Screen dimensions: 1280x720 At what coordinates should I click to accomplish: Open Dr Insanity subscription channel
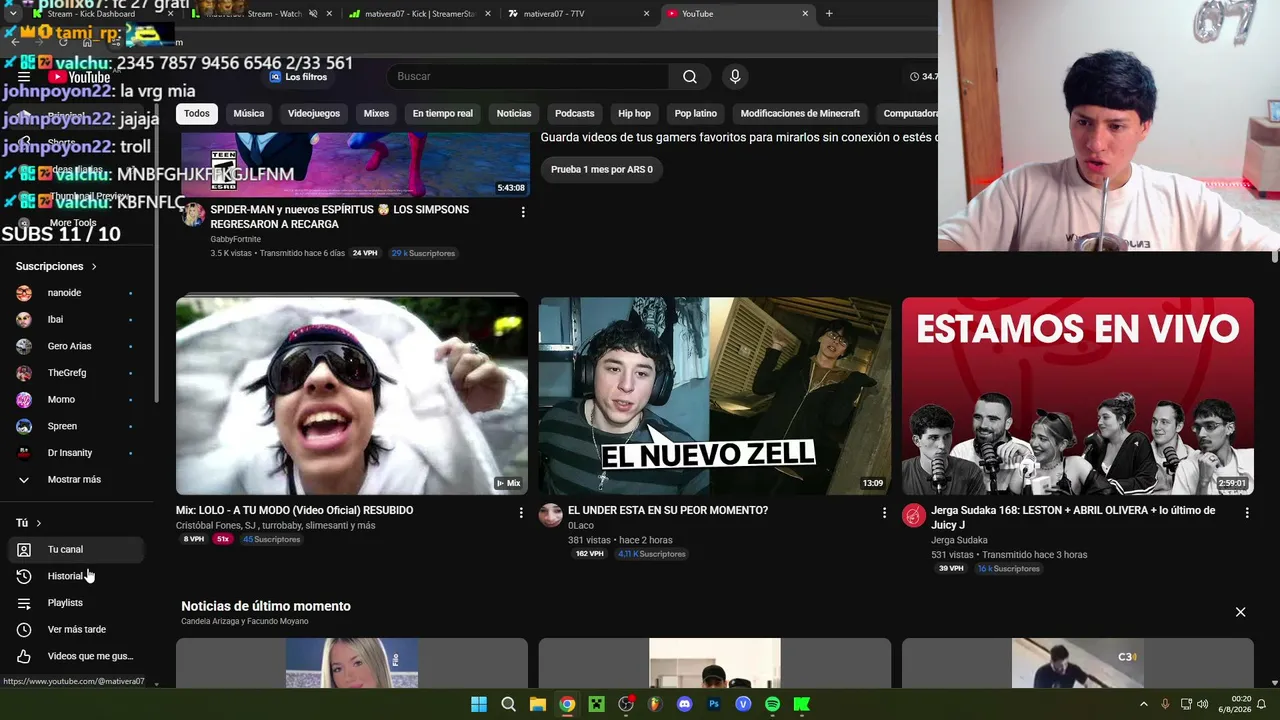pyautogui.click(x=76, y=453)
